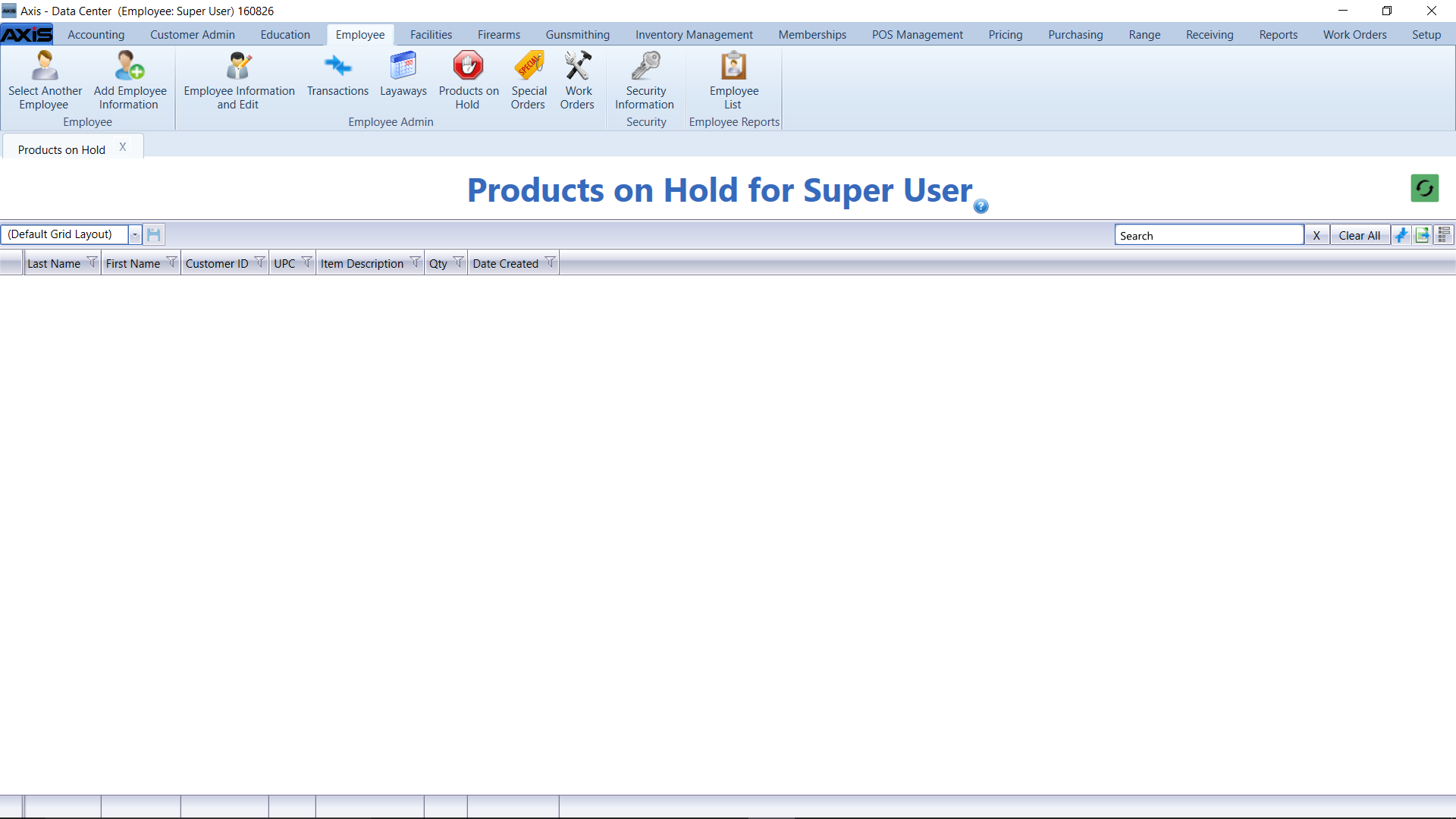The height and width of the screenshot is (819, 1456).
Task: Click the blue arrows best-fit columns icon
Action: point(1401,235)
